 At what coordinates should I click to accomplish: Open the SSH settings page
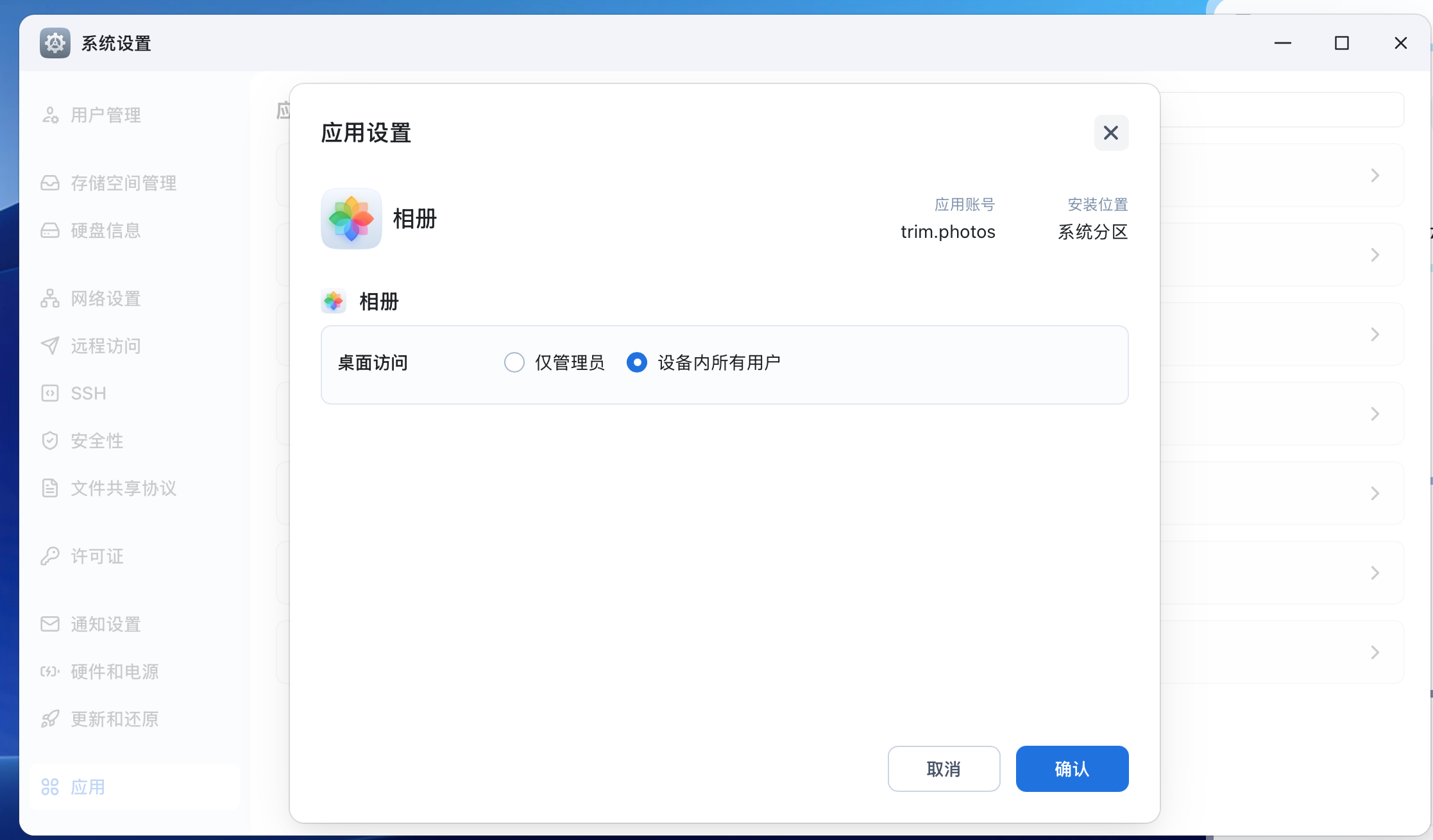(88, 393)
